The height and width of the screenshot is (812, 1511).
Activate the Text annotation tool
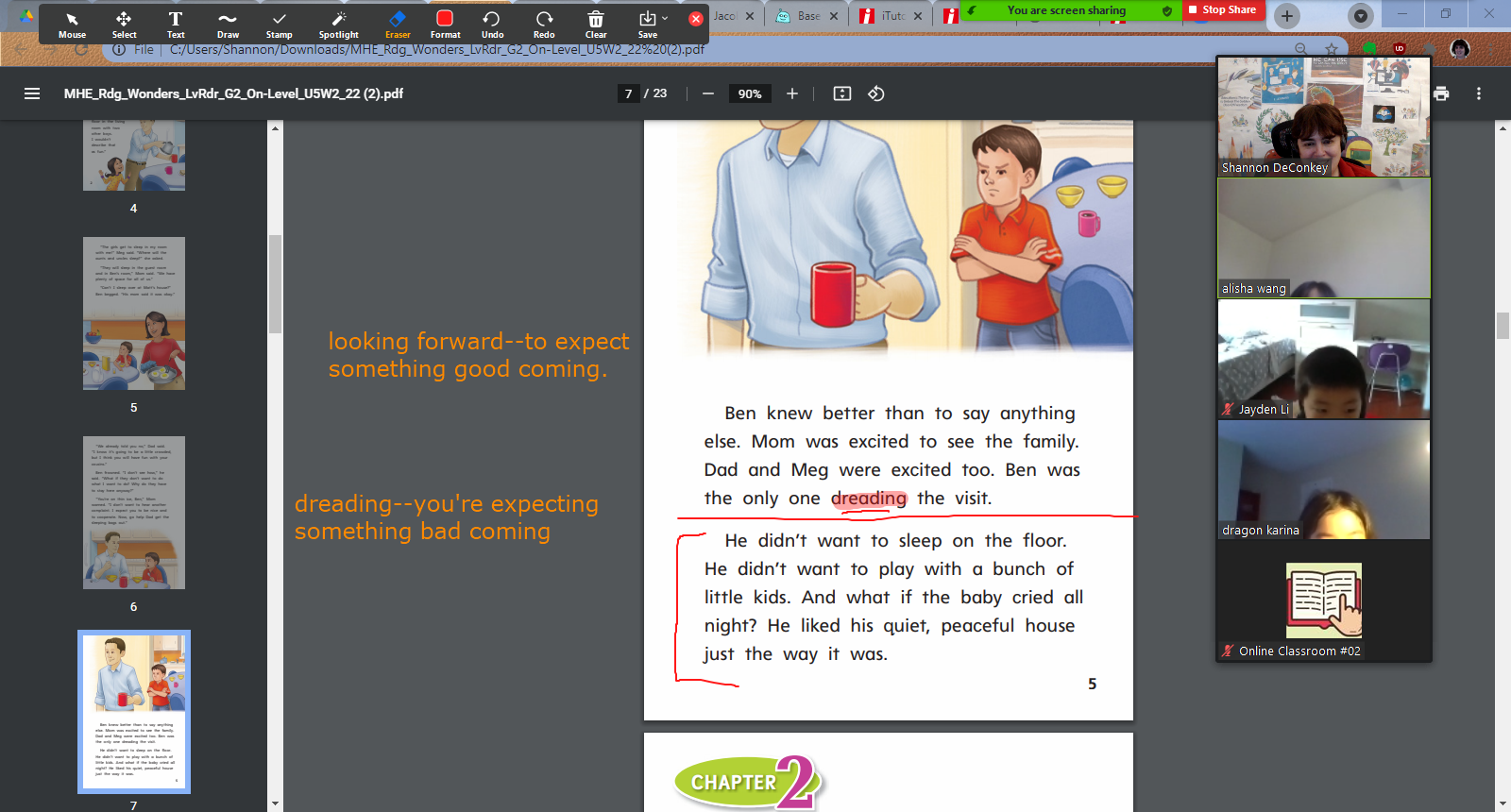(x=176, y=25)
